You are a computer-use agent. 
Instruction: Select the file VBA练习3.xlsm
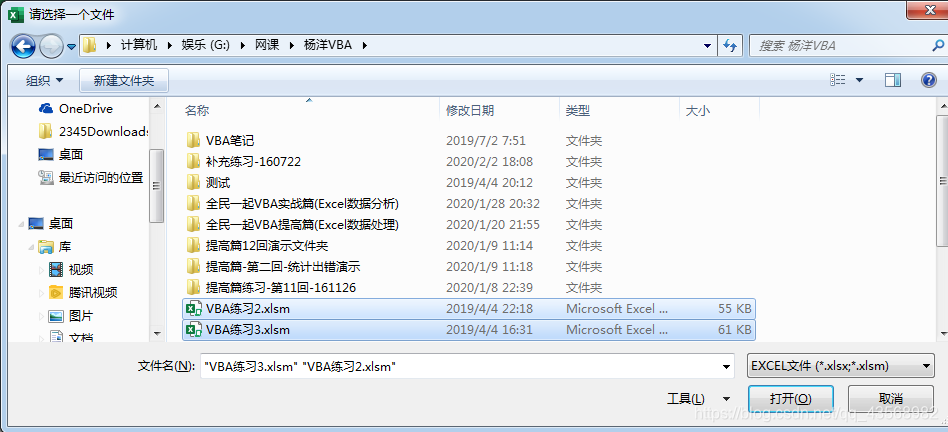[x=469, y=330]
